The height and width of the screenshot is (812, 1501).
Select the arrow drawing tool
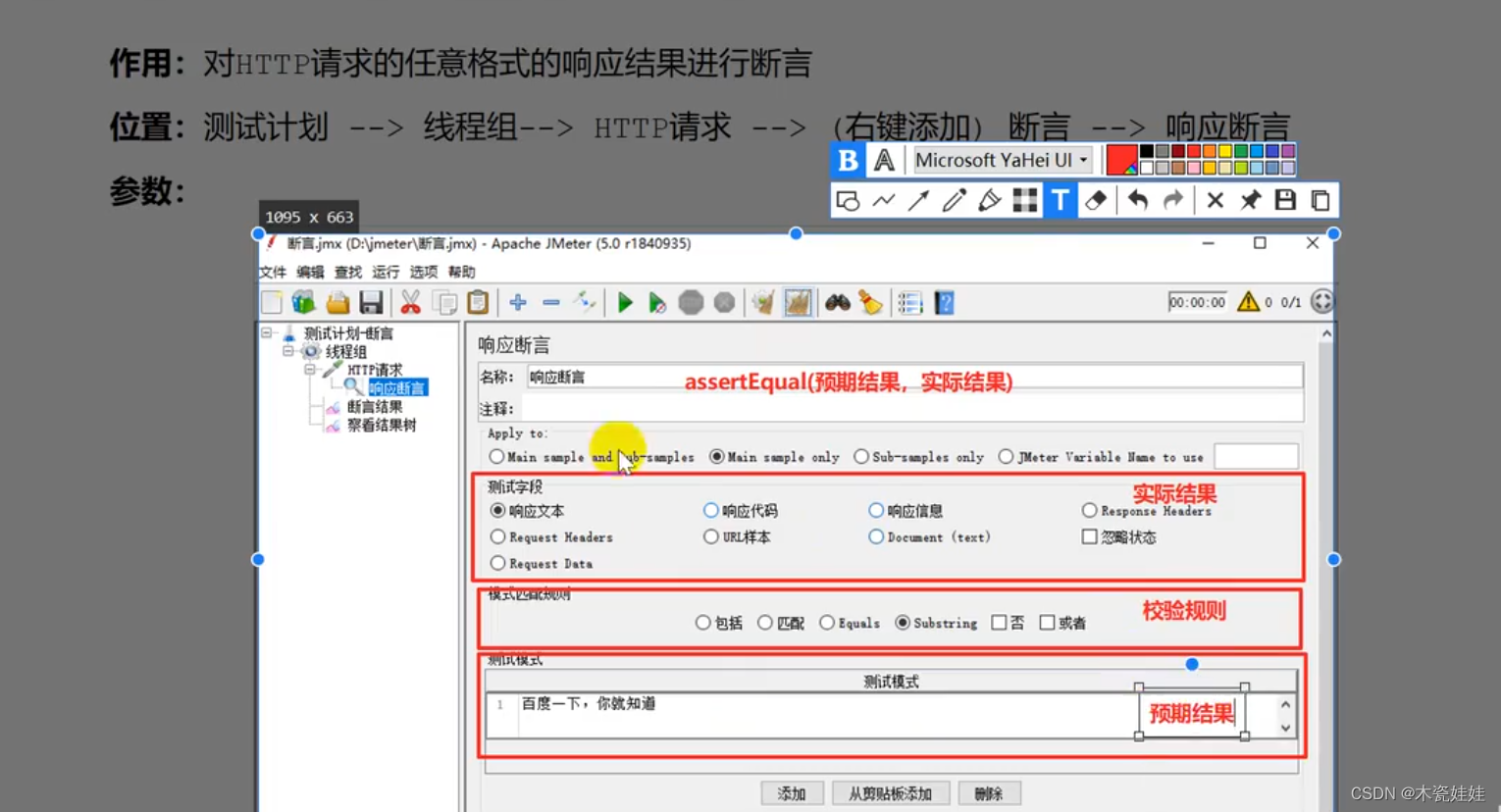918,201
